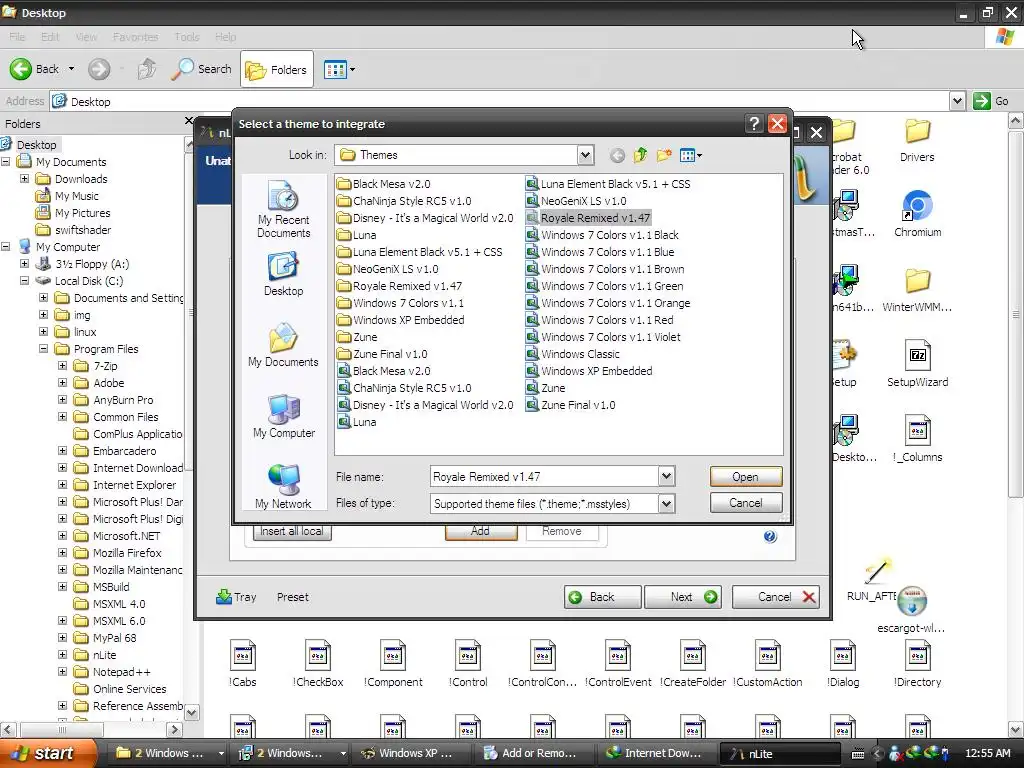Expand the 7-Zip folder node
This screenshot has width=1024, height=768.
(63, 366)
